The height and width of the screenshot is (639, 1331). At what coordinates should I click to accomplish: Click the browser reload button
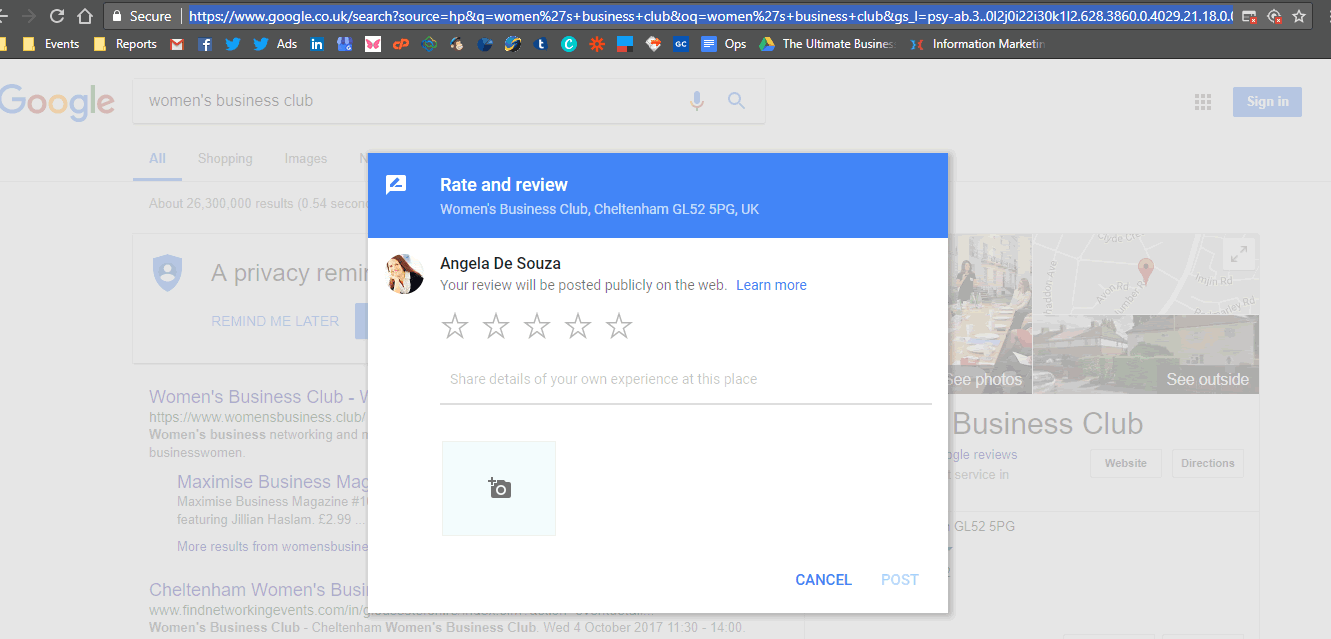click(57, 16)
